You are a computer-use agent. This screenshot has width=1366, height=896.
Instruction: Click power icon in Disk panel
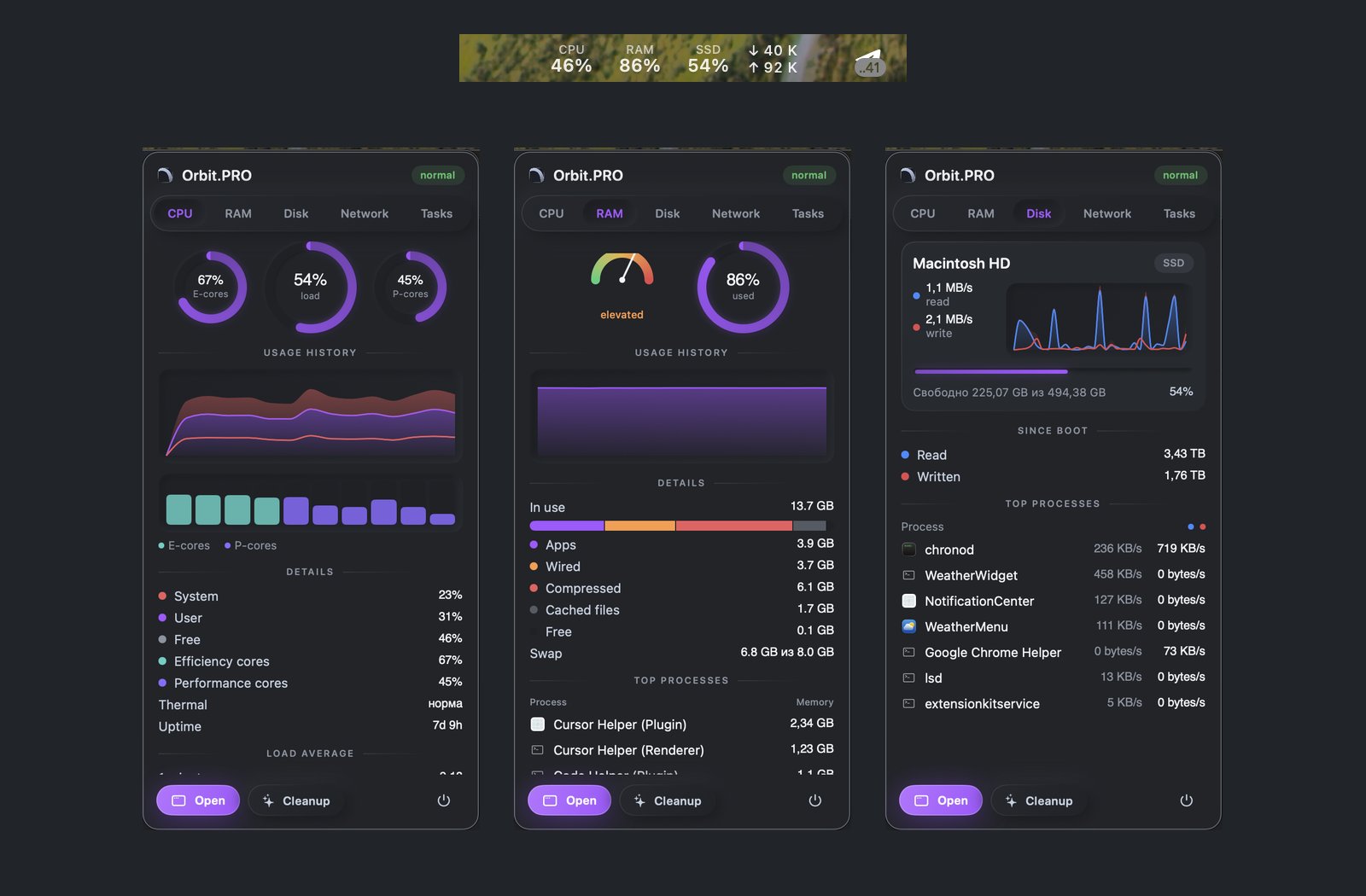[1186, 800]
